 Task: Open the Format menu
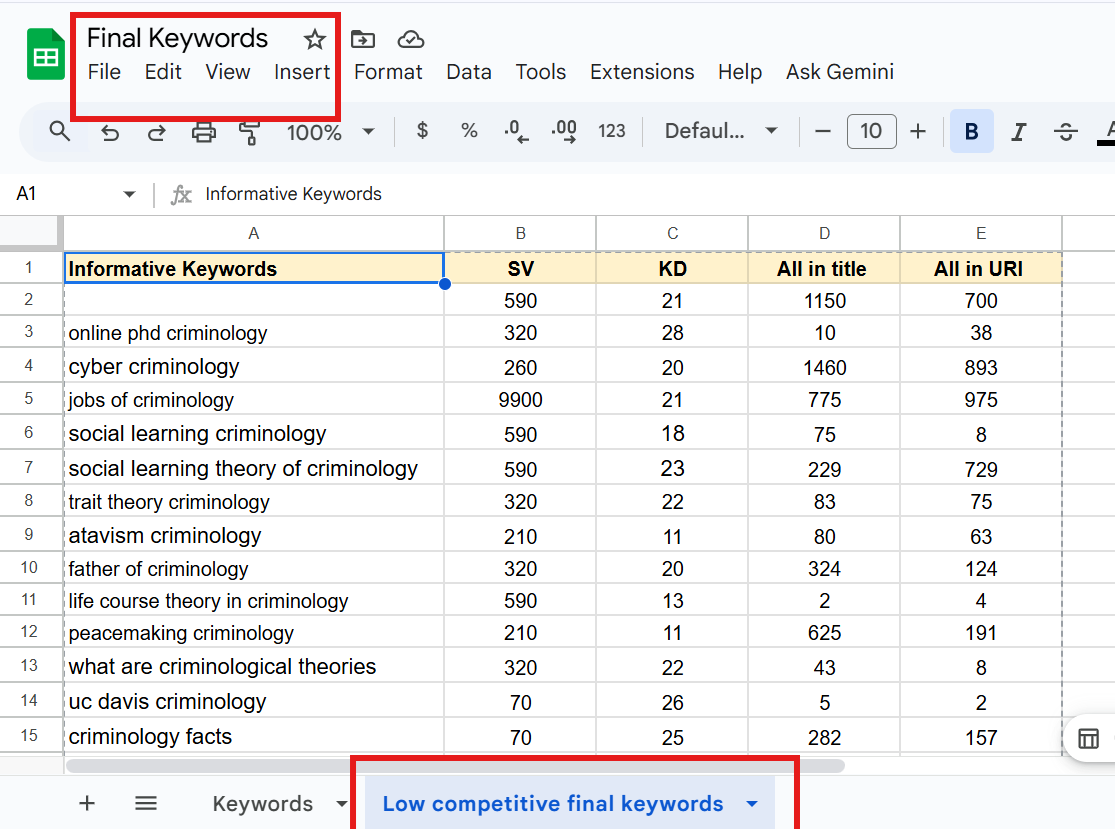pyautogui.click(x=388, y=72)
